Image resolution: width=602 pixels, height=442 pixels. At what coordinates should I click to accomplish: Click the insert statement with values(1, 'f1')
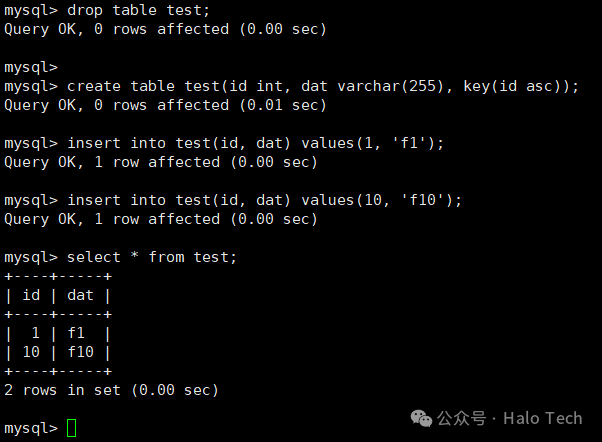click(224, 144)
